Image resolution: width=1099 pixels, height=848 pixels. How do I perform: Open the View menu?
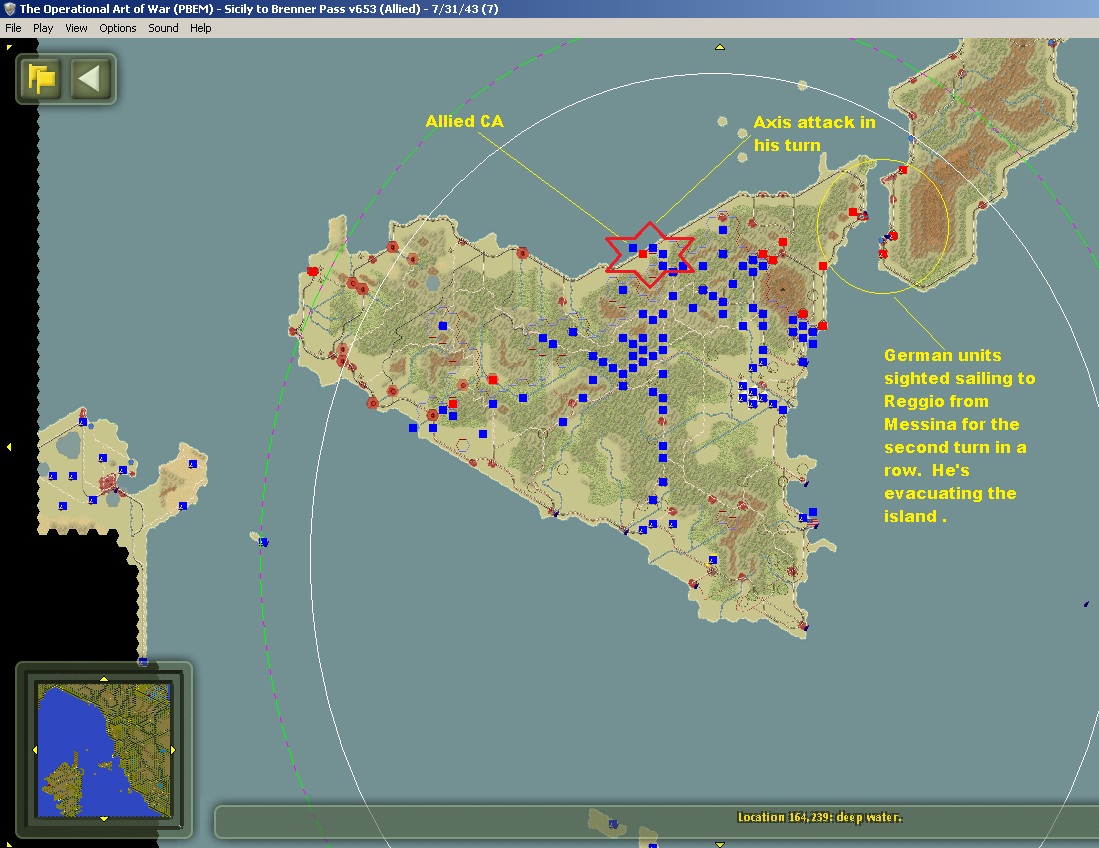pyautogui.click(x=76, y=28)
